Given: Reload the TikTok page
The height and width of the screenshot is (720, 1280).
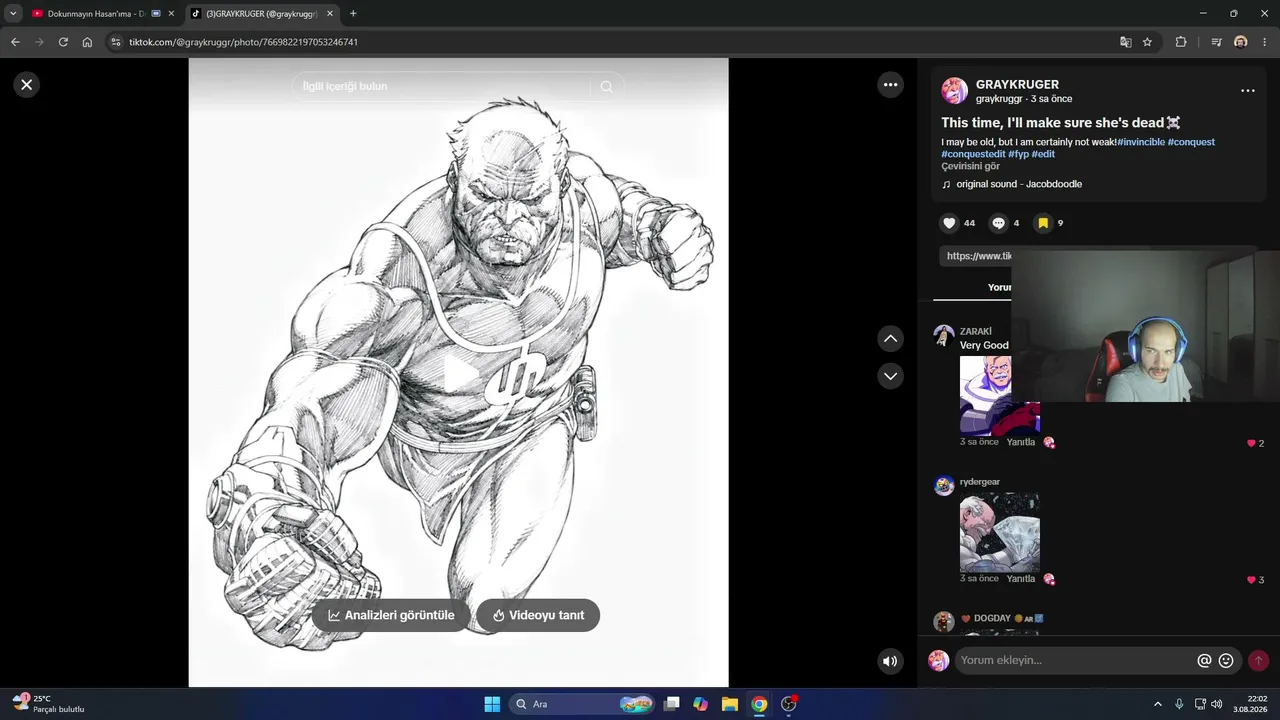Looking at the screenshot, I should pos(63,42).
